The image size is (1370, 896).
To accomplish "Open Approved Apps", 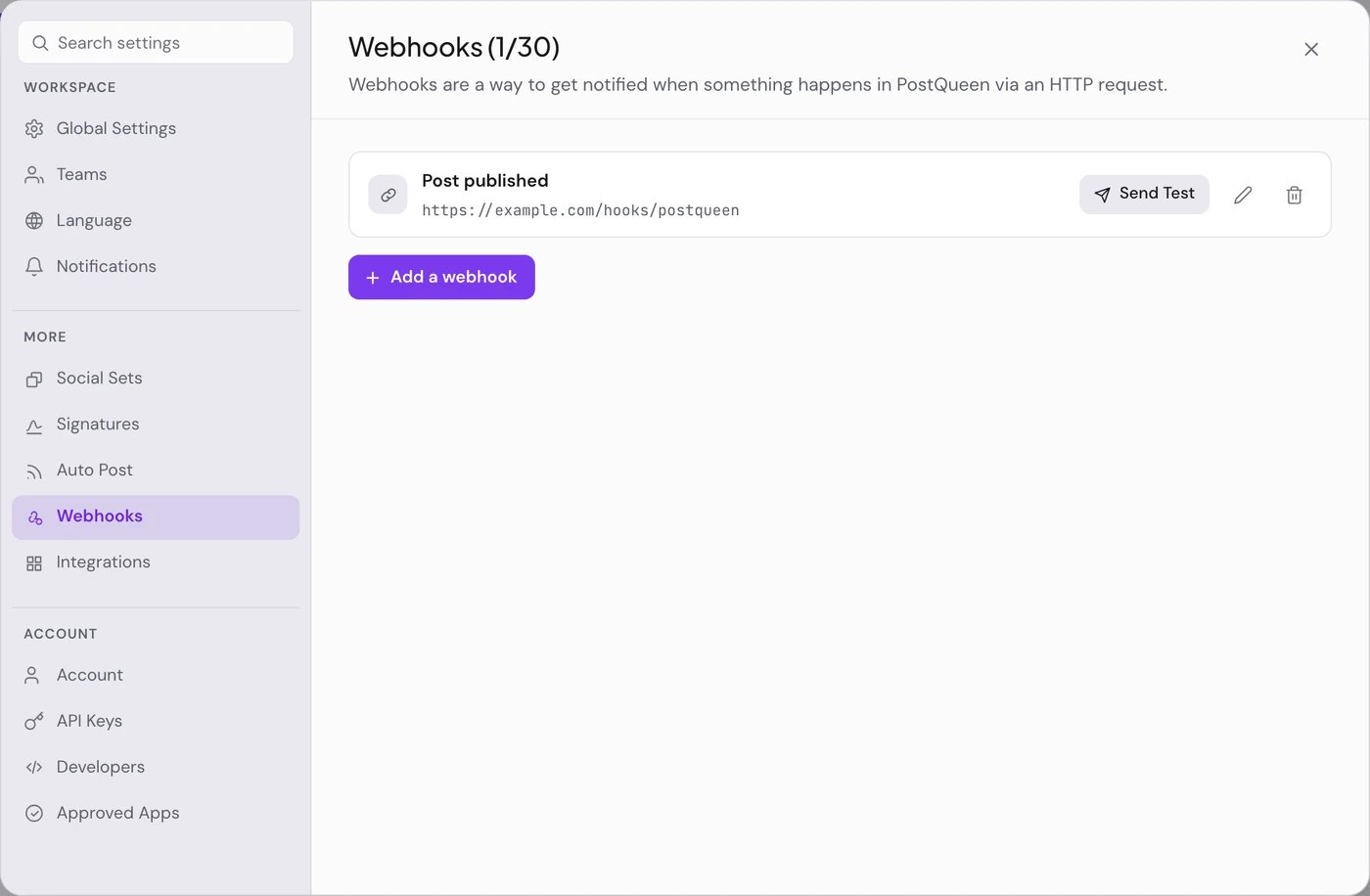I will coord(156,813).
